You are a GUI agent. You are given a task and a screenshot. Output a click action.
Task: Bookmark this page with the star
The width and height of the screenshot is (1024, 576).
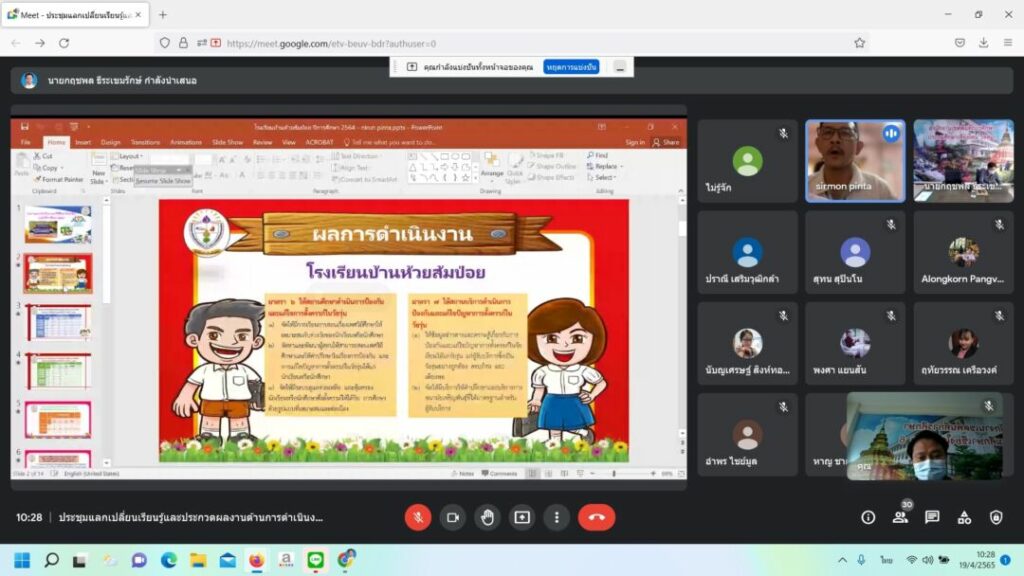(x=859, y=43)
